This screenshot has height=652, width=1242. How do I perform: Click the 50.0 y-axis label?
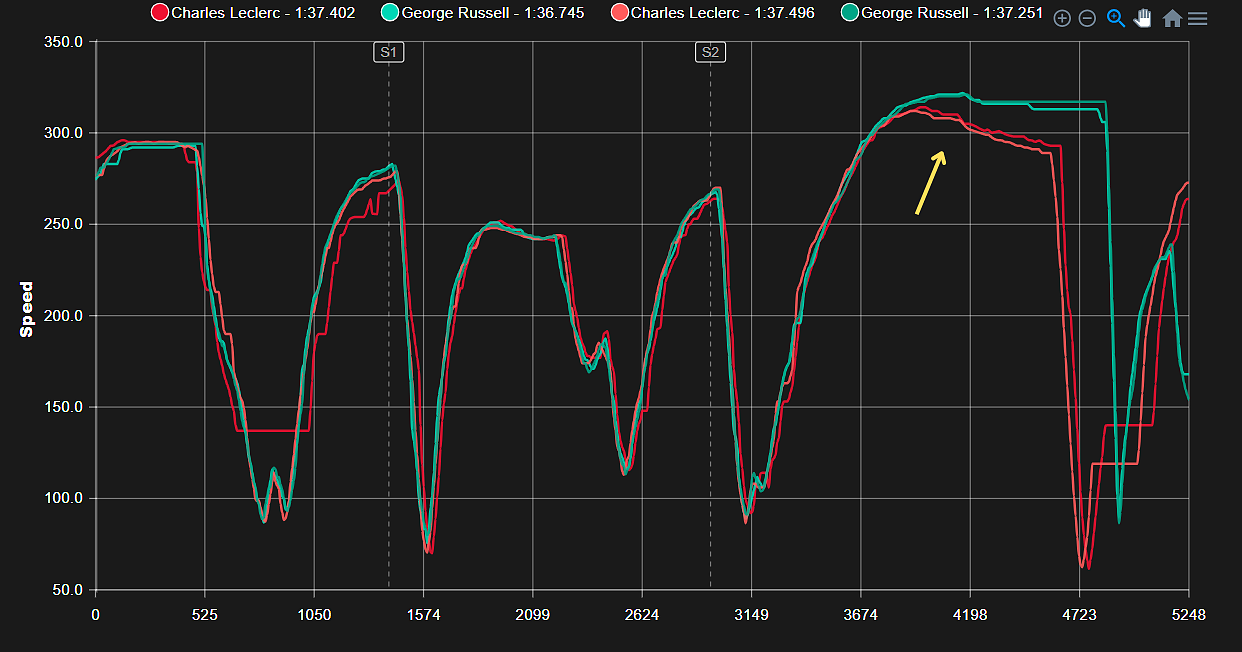point(68,590)
